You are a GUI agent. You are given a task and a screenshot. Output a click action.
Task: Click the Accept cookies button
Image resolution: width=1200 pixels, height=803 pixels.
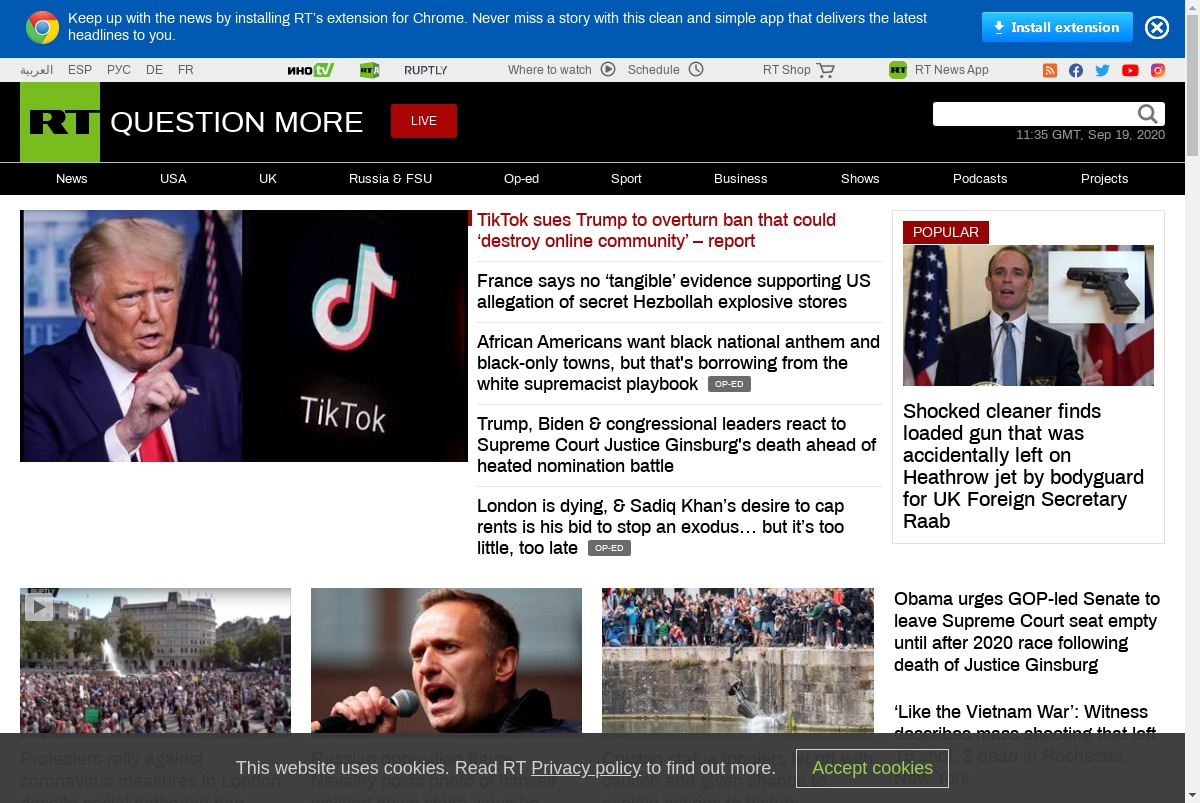coord(872,768)
